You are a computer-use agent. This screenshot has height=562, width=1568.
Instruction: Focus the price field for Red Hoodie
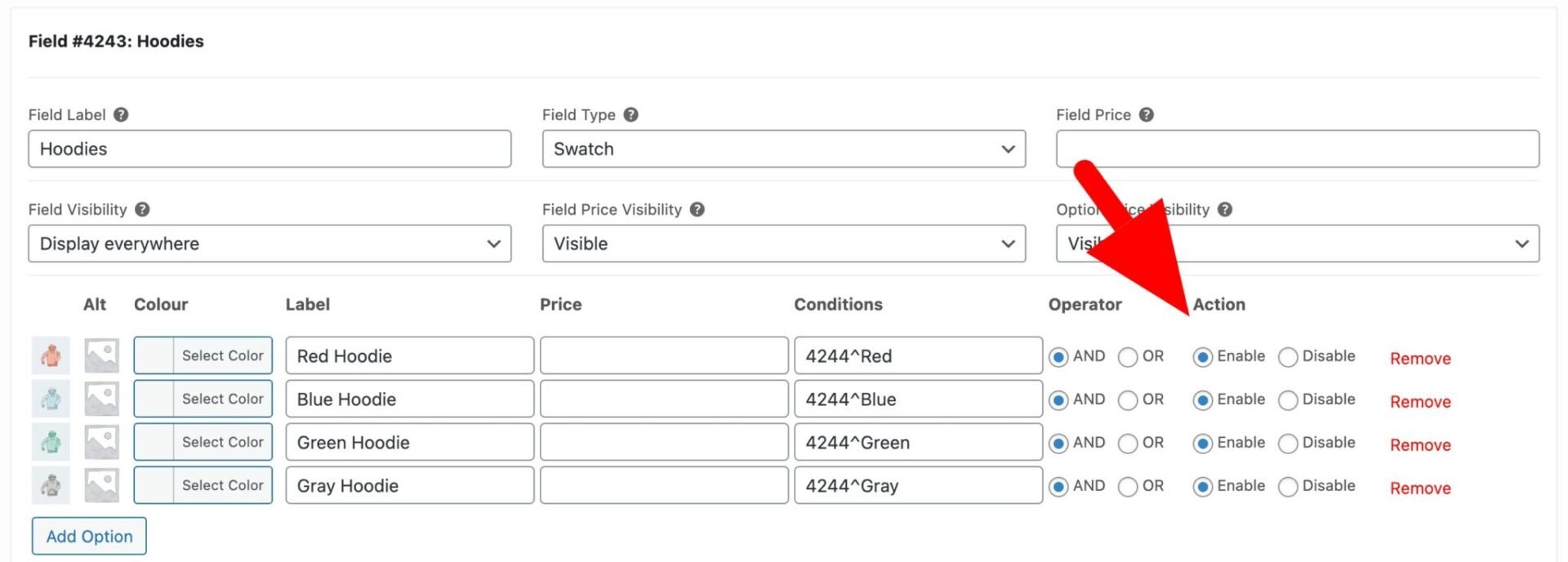pyautogui.click(x=664, y=355)
